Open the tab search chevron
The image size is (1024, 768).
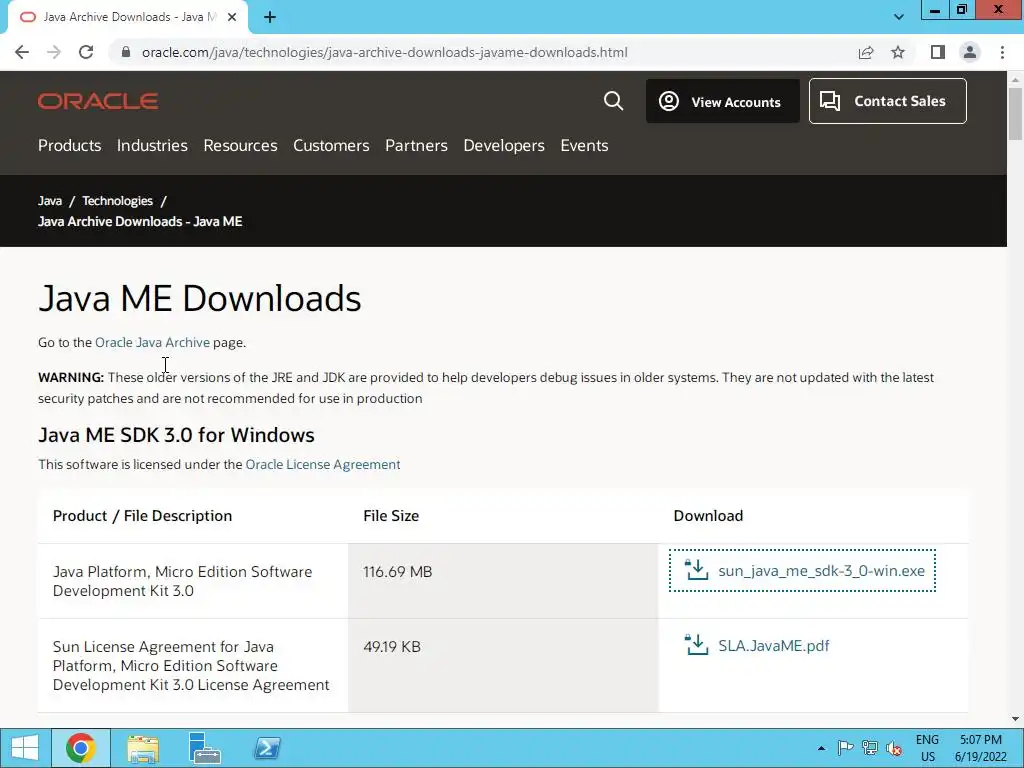click(x=899, y=17)
